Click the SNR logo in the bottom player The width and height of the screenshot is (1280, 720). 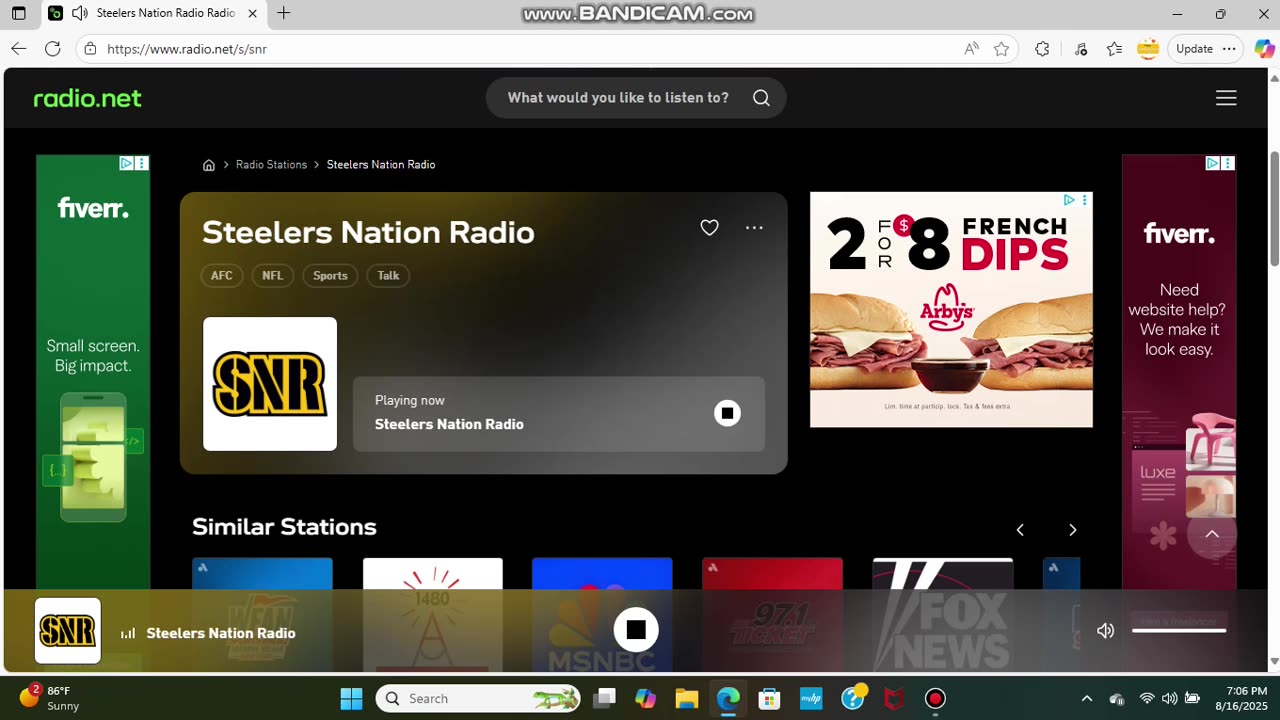point(68,631)
